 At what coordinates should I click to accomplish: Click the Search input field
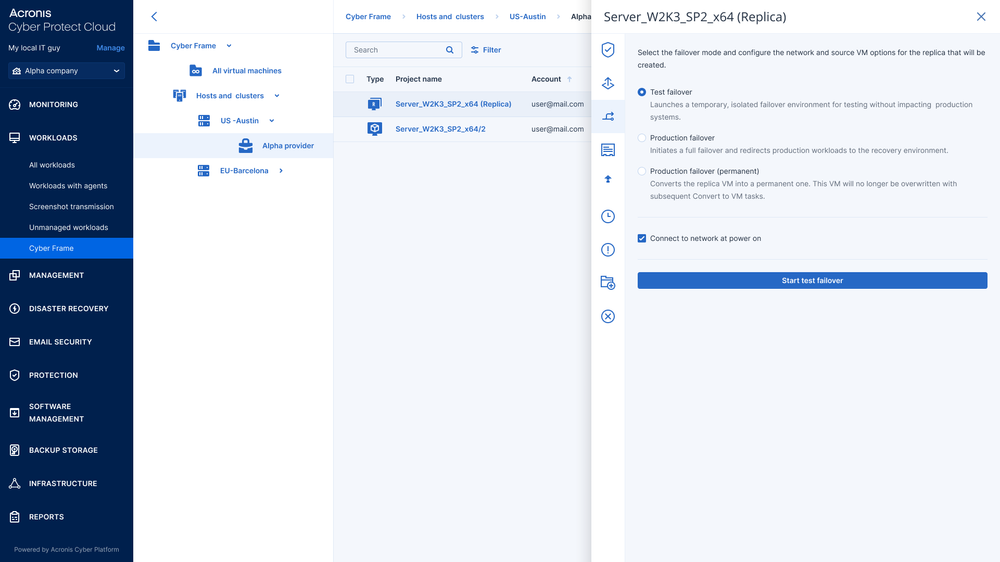(396, 50)
